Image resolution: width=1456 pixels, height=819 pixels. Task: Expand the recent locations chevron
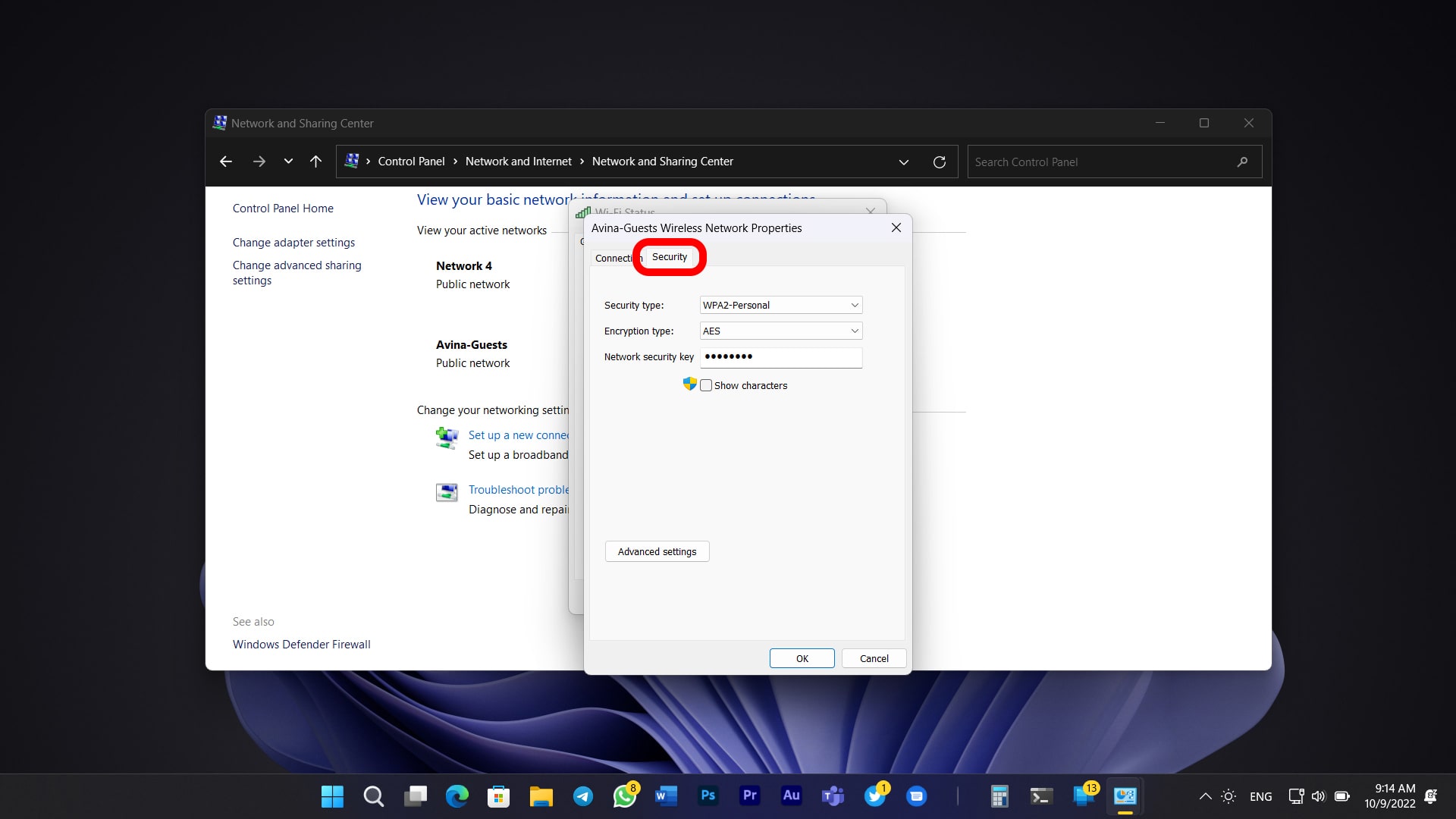point(288,162)
